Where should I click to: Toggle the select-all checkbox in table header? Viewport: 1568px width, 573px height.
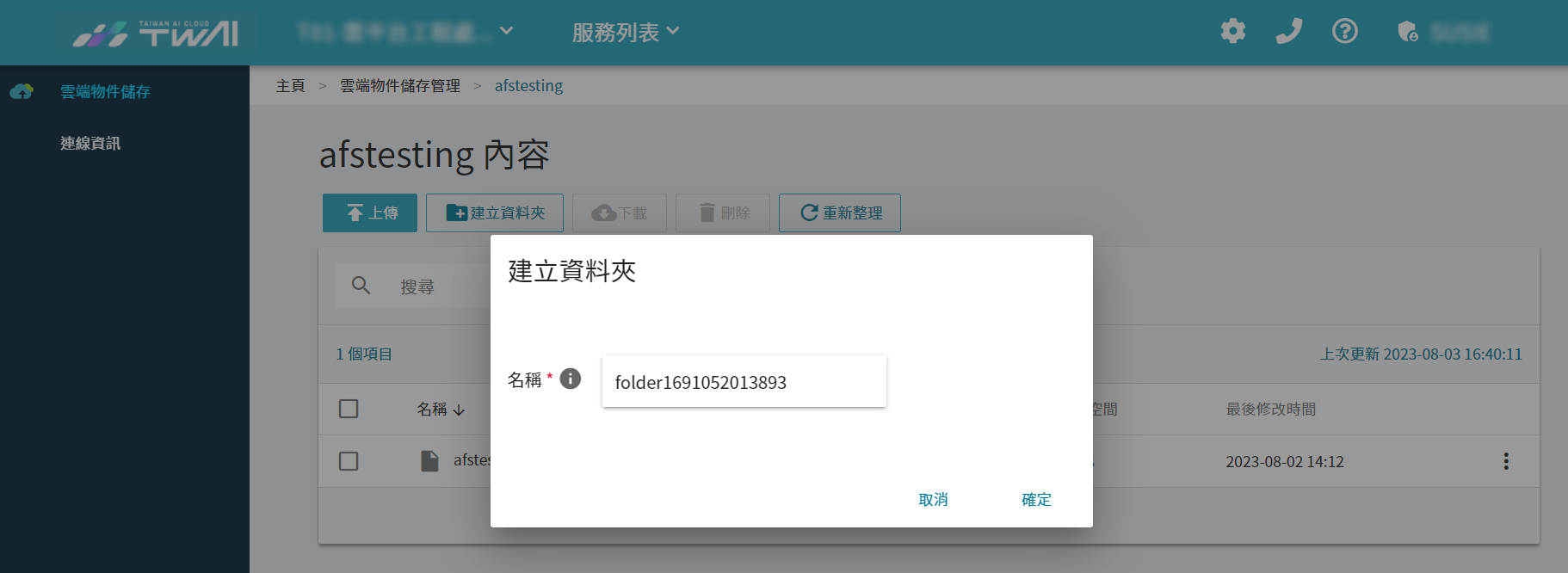(349, 409)
